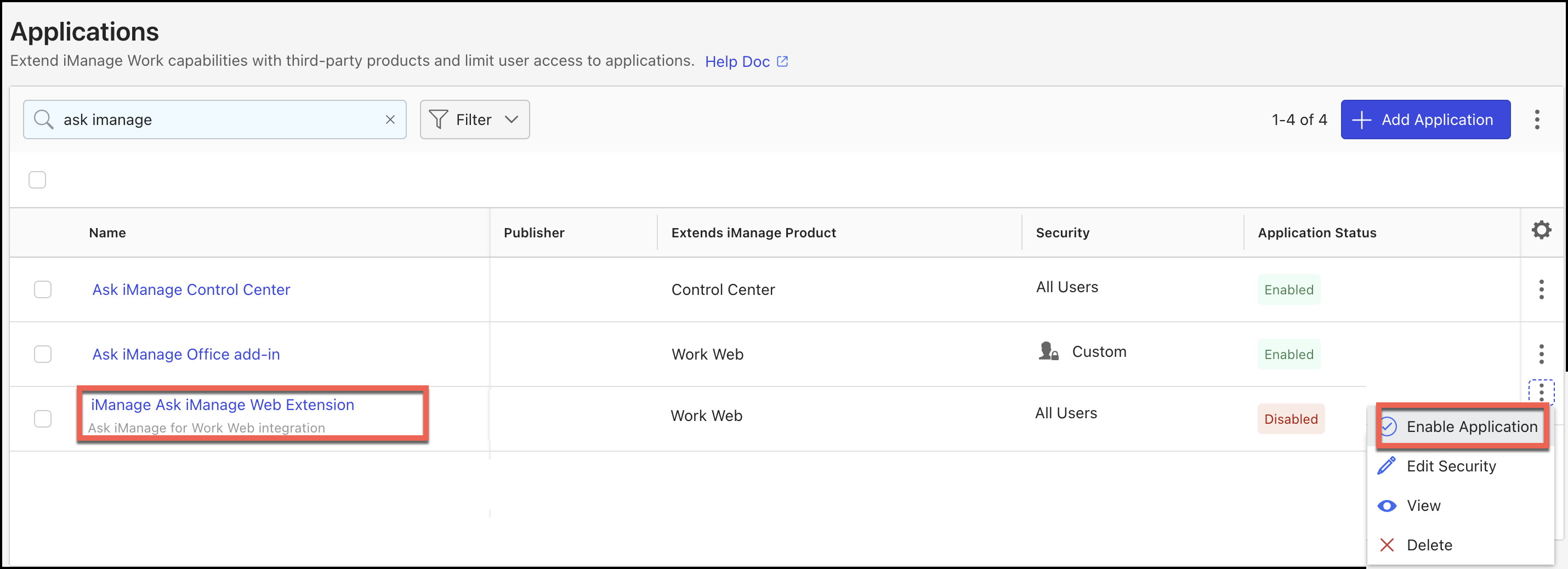The image size is (1568, 569).
Task: Click the Publisher column header
Action: (x=534, y=232)
